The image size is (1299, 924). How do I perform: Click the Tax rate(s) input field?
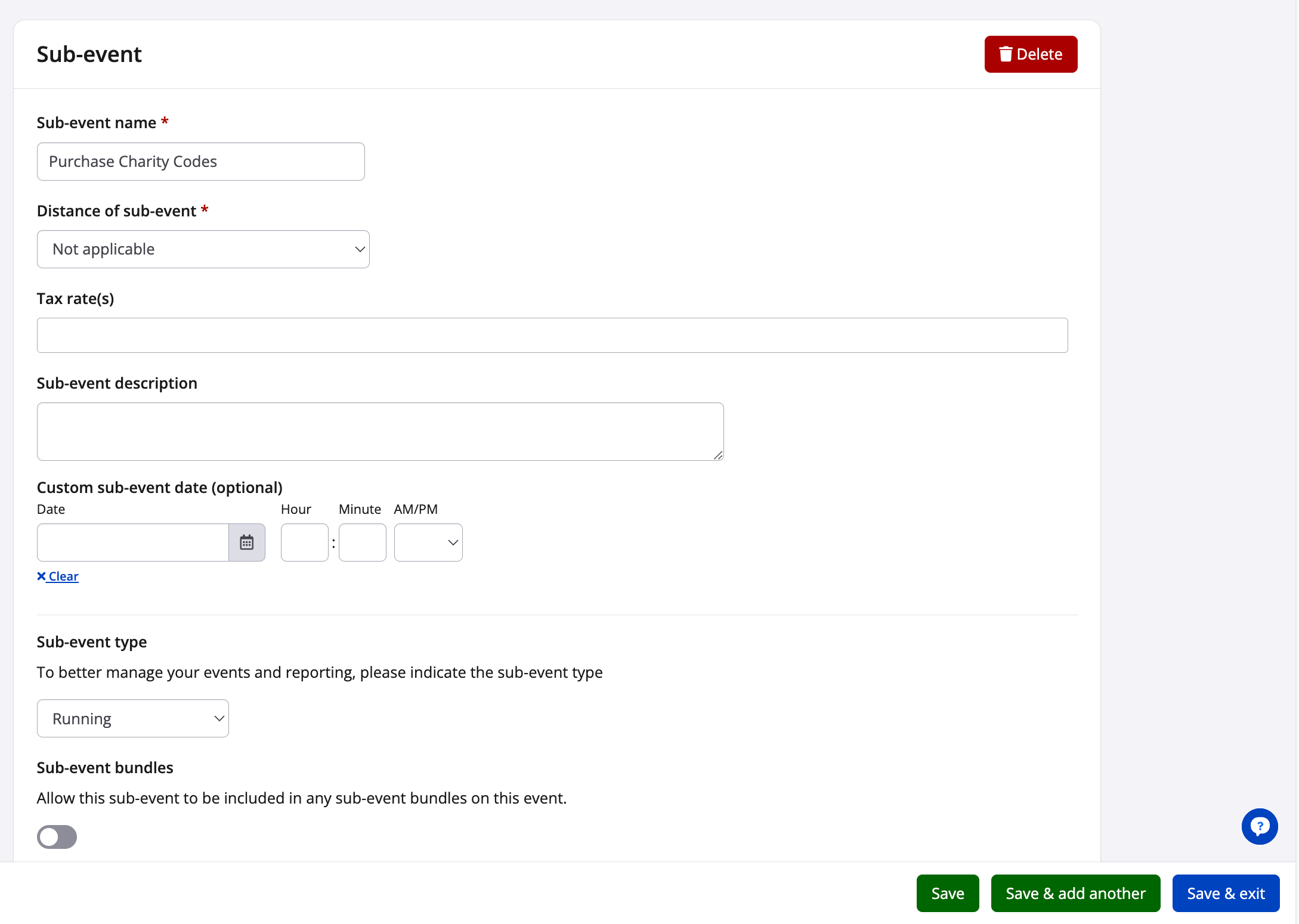point(552,335)
